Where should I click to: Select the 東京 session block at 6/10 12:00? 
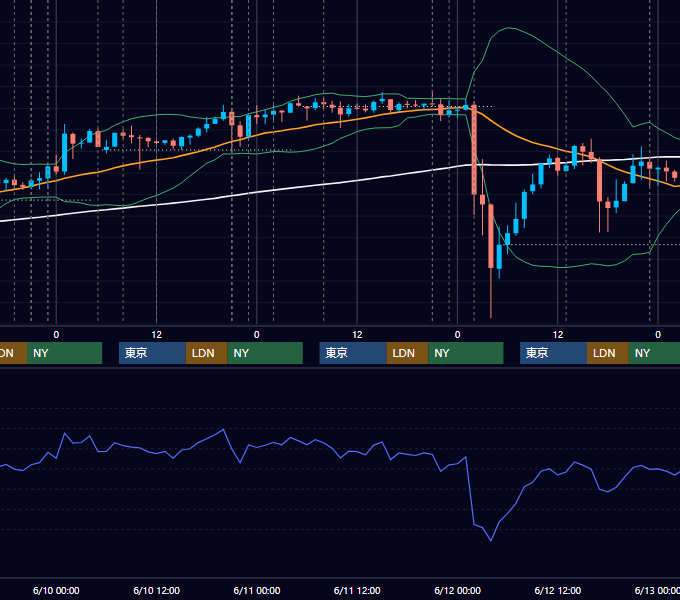pos(152,353)
